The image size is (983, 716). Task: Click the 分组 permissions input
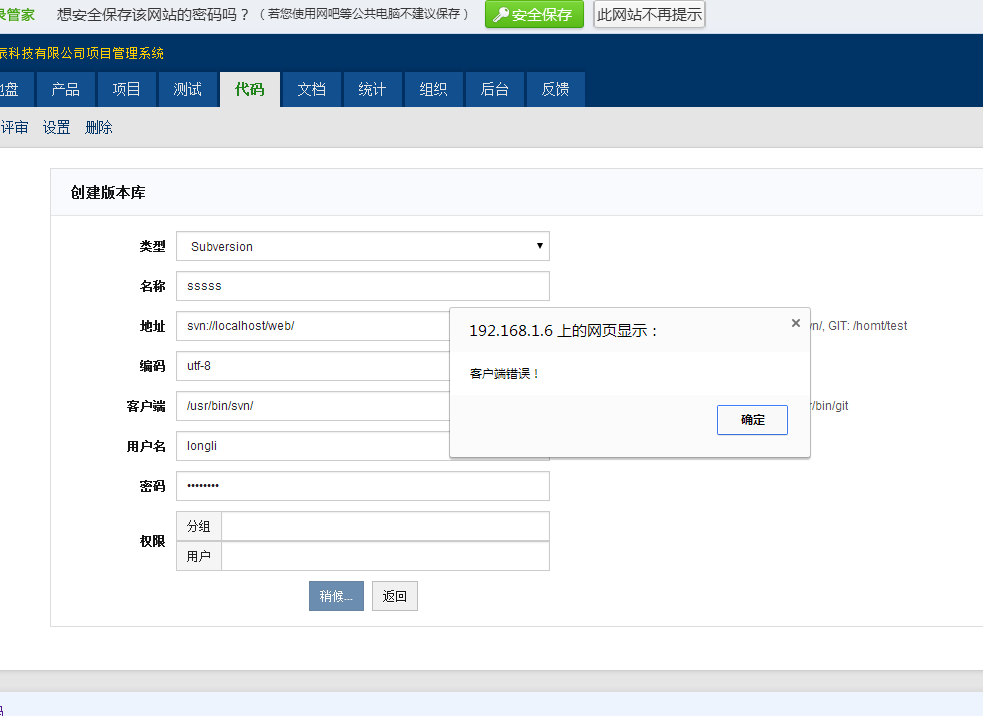[386, 526]
